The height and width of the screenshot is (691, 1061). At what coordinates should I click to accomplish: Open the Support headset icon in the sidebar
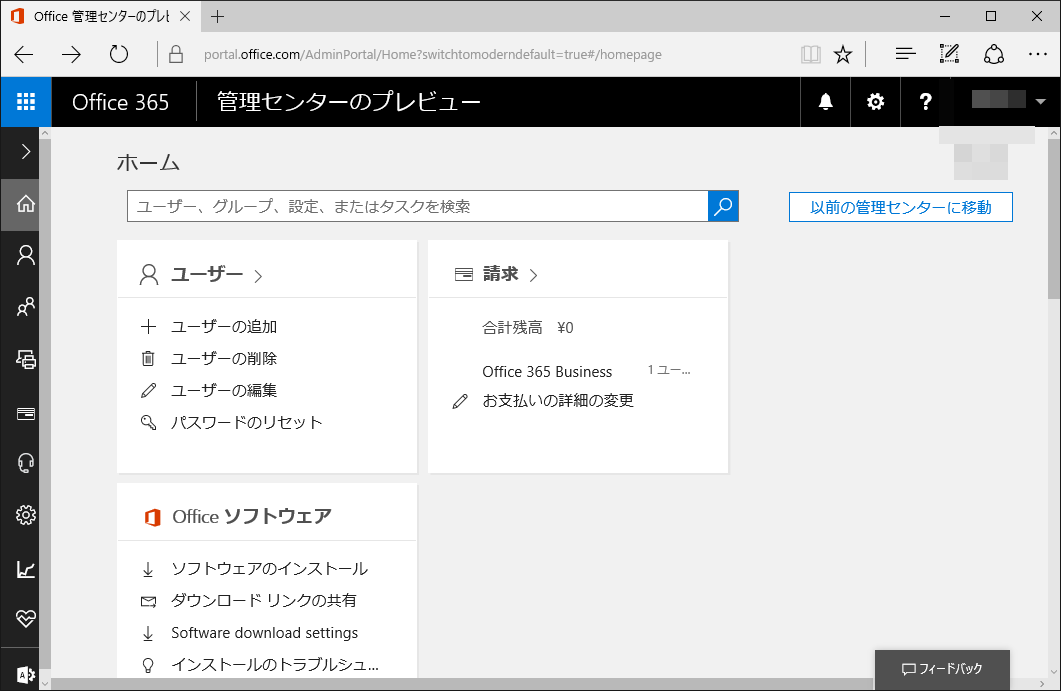click(x=26, y=464)
